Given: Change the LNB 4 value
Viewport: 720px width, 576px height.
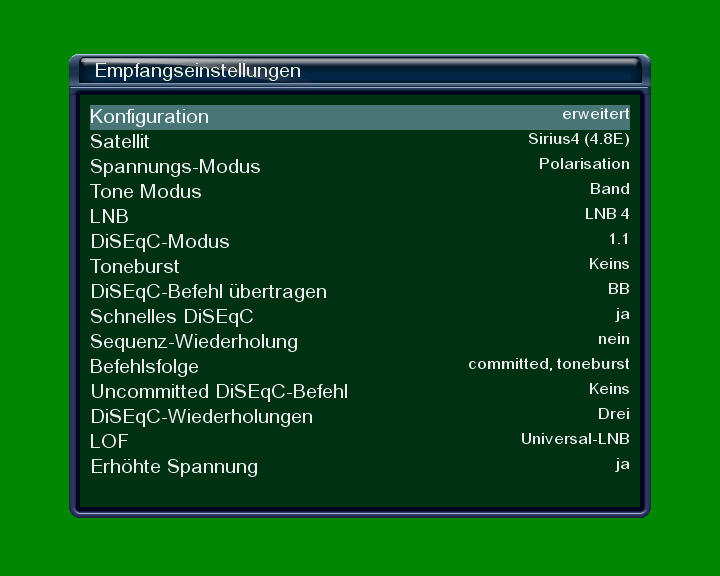Looking at the screenshot, I should tap(607, 214).
